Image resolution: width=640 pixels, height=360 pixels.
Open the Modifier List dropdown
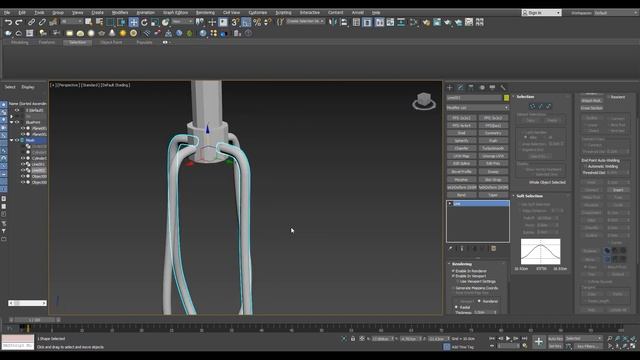pyautogui.click(x=478, y=108)
